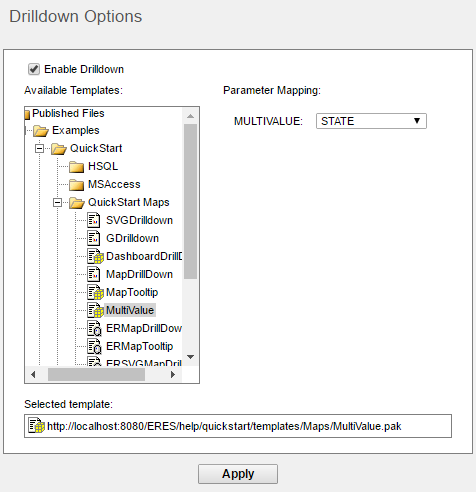The width and height of the screenshot is (476, 492).
Task: Click the GDrilldown report file icon
Action: (94, 238)
